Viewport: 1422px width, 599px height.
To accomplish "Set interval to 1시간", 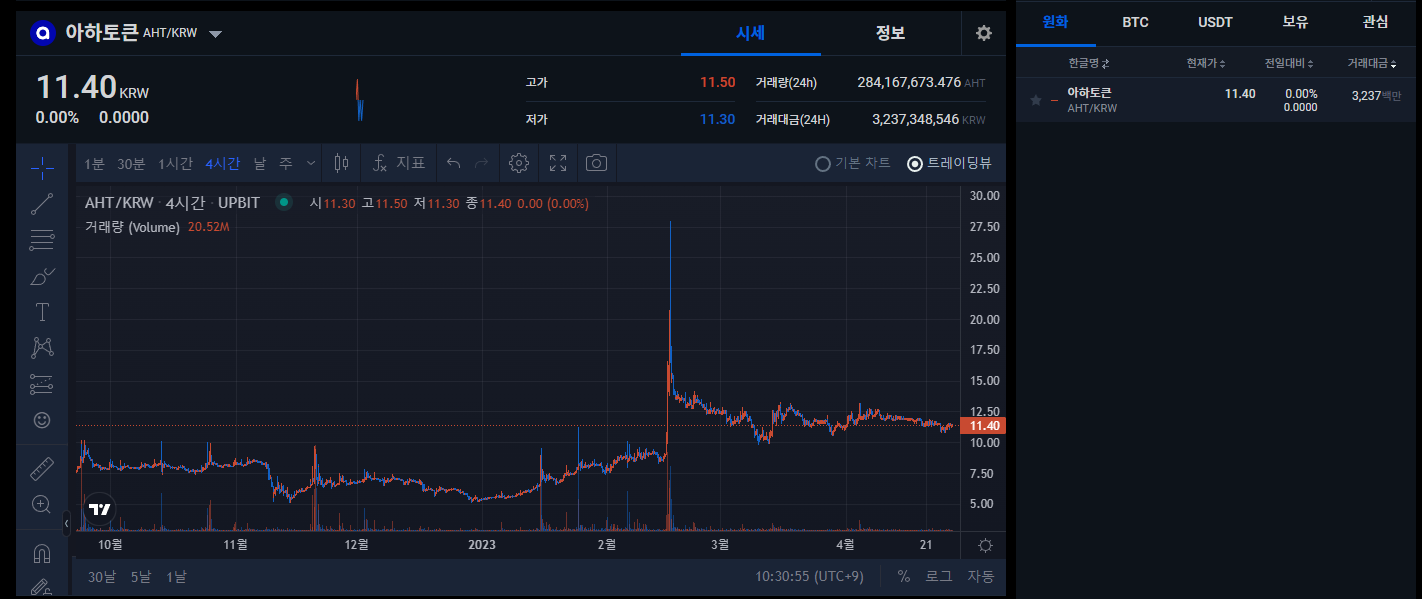I will tap(175, 163).
